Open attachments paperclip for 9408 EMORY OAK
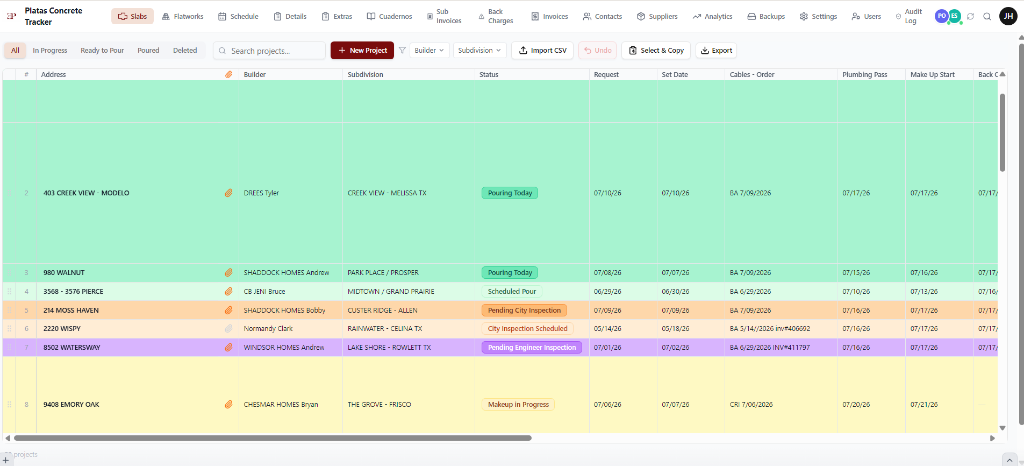1024x466 pixels. coord(229,405)
